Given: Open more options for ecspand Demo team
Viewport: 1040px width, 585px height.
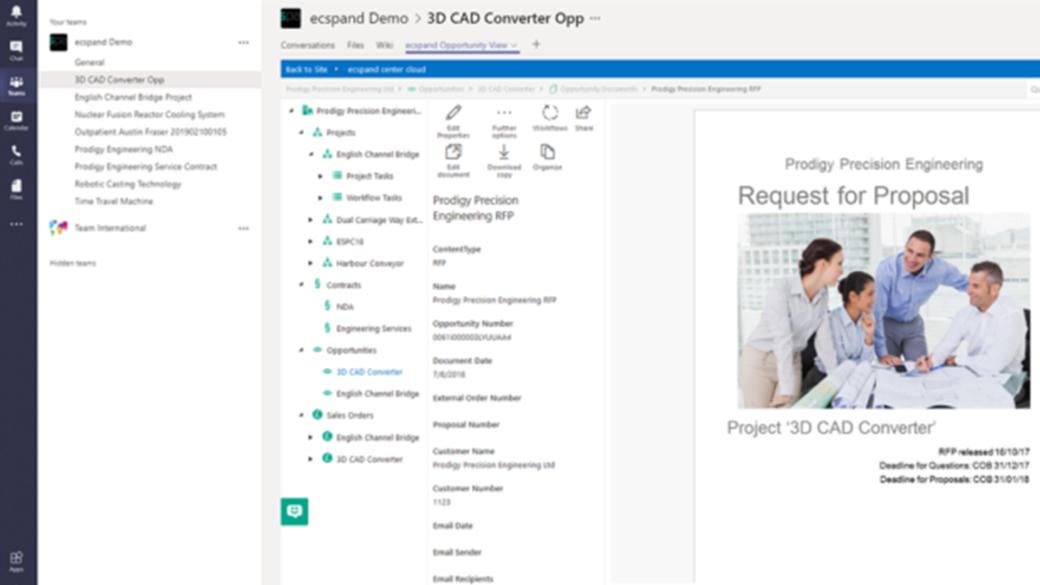Looking at the screenshot, I should click(243, 42).
